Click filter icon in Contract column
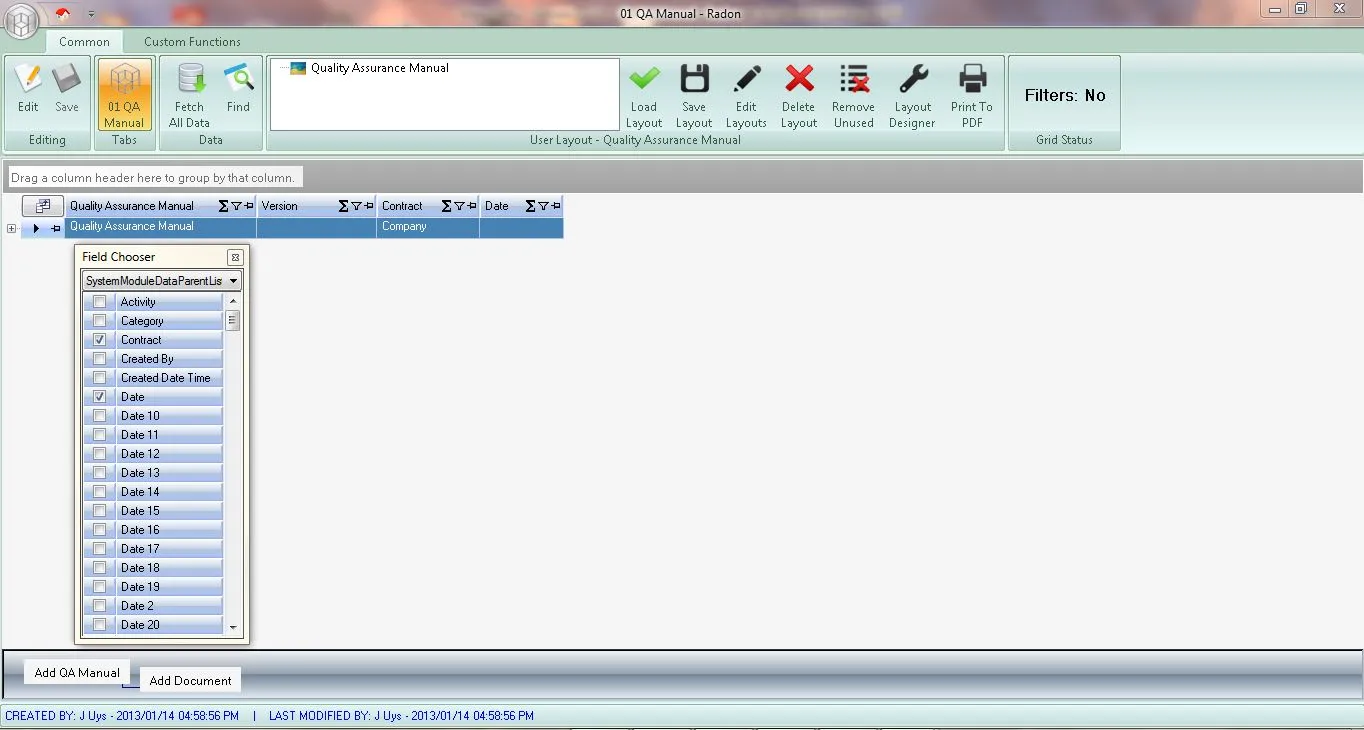The width and height of the screenshot is (1364, 730). (459, 206)
